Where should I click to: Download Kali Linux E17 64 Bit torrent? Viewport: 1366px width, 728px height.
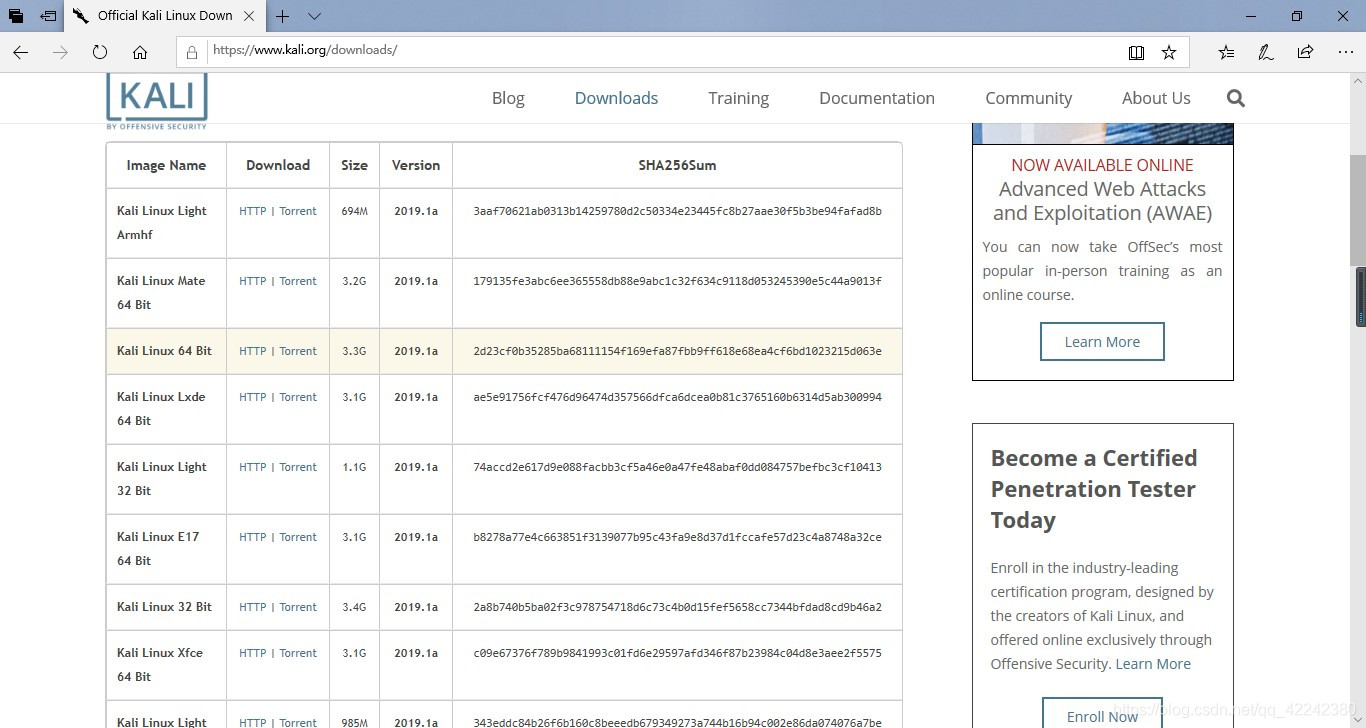[298, 537]
